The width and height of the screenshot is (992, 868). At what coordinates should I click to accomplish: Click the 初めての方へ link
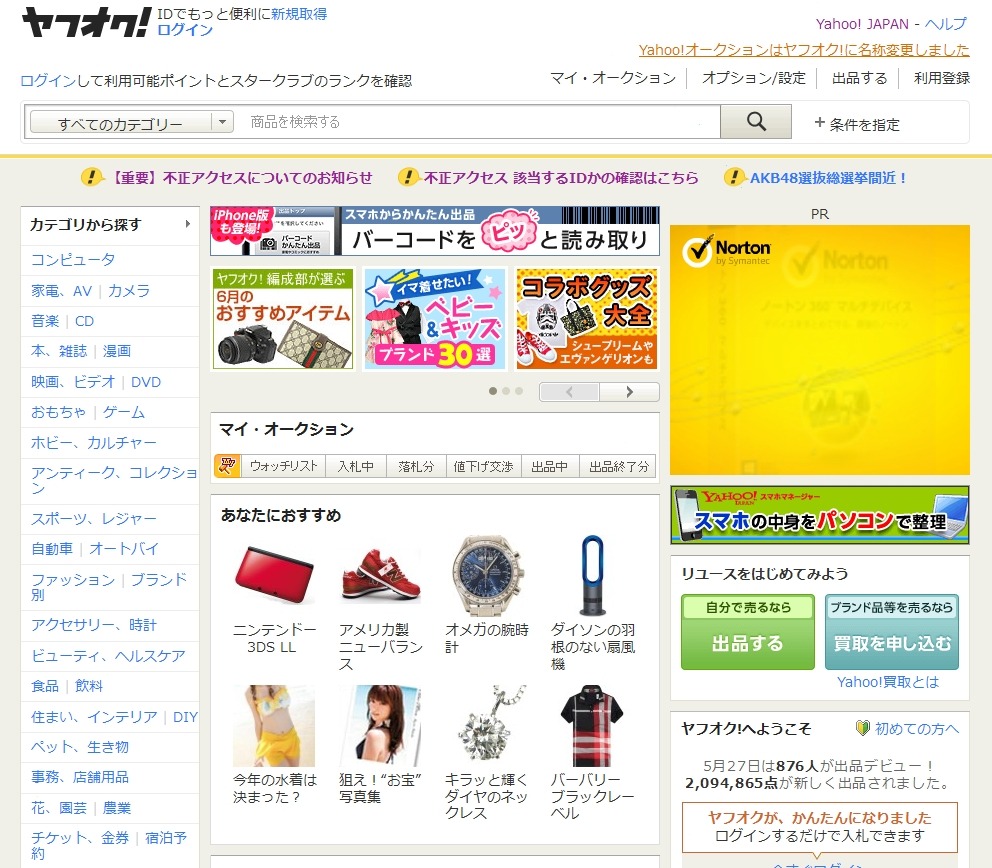pyautogui.click(x=917, y=729)
